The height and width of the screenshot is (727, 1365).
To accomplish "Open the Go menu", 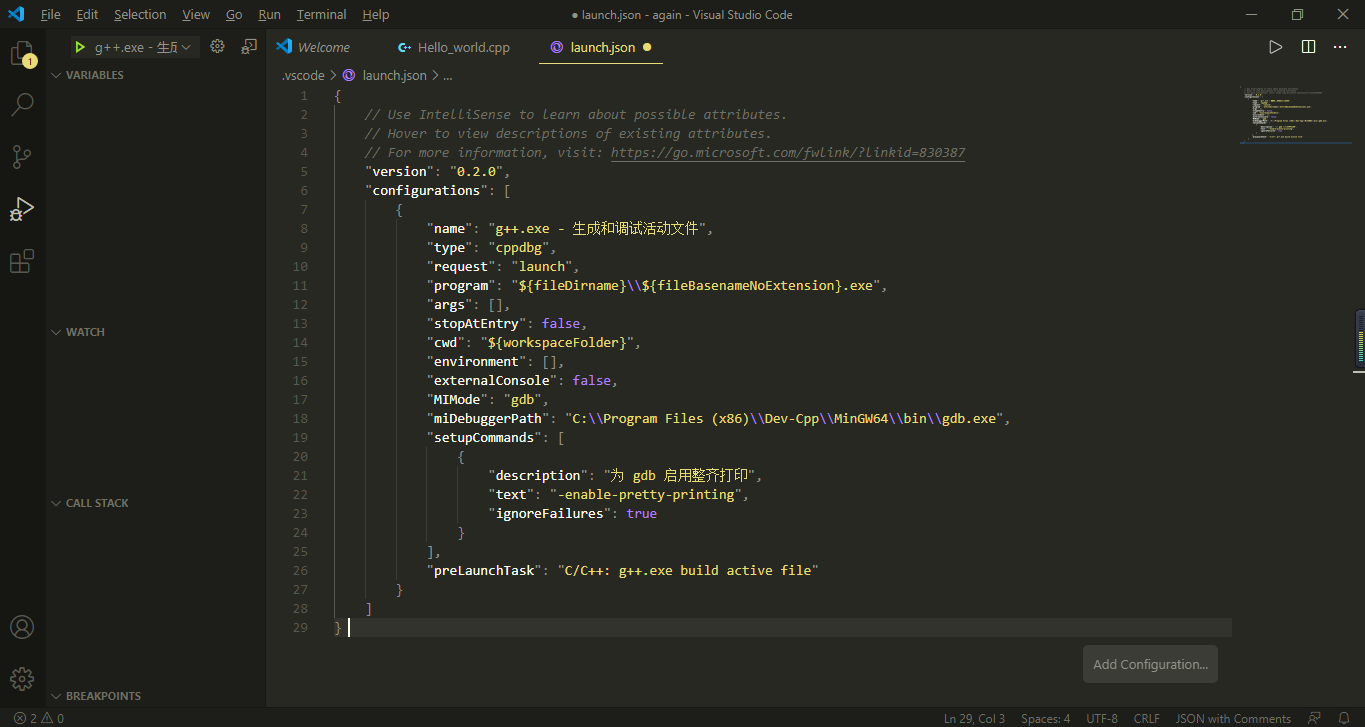I will 234,14.
